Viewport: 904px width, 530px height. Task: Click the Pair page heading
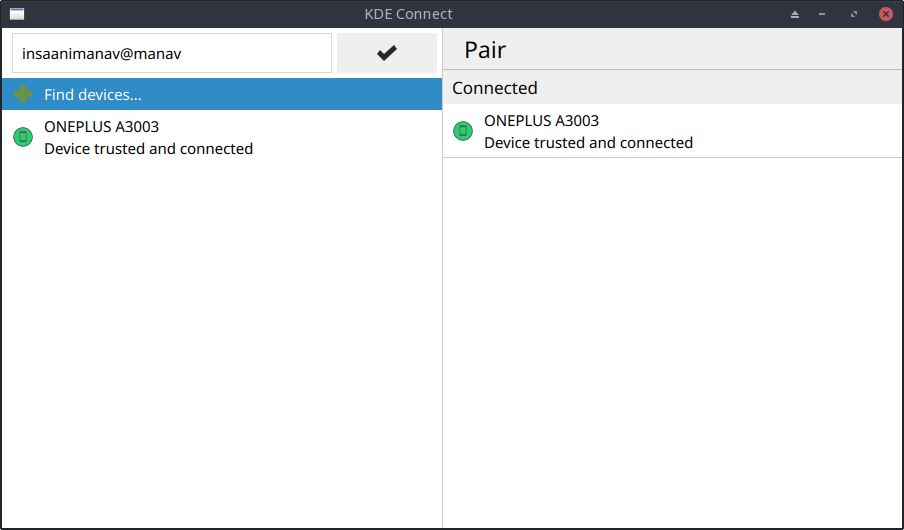point(485,50)
